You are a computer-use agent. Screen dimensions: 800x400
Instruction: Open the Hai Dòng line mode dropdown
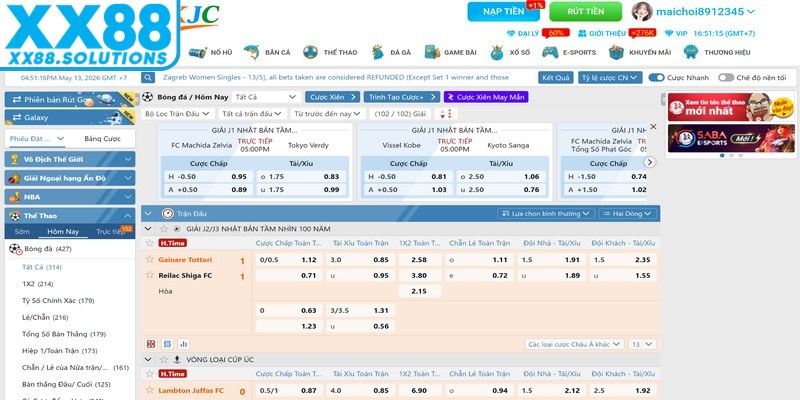tap(628, 214)
